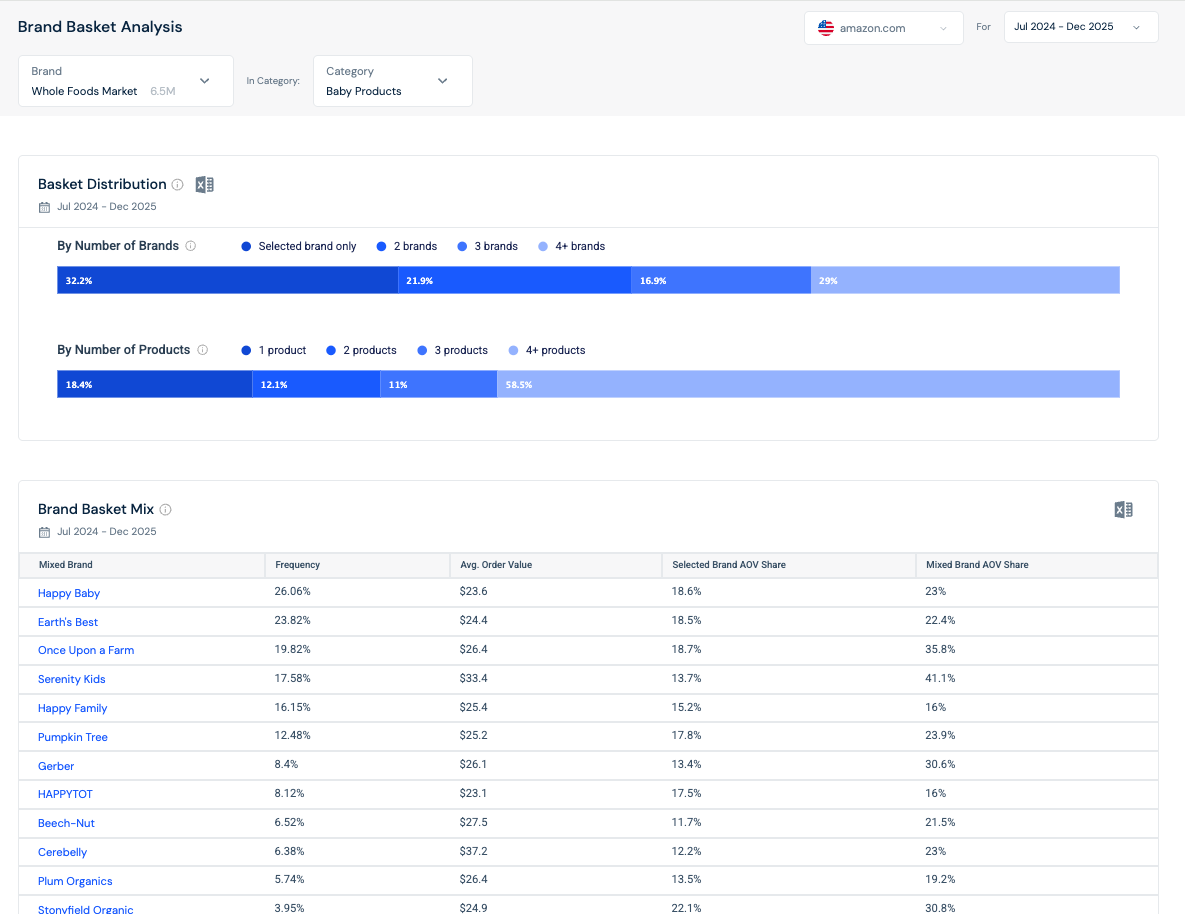This screenshot has width=1185, height=914.
Task: Click the 8.4% frequency cell for Gerber
Action: point(286,764)
